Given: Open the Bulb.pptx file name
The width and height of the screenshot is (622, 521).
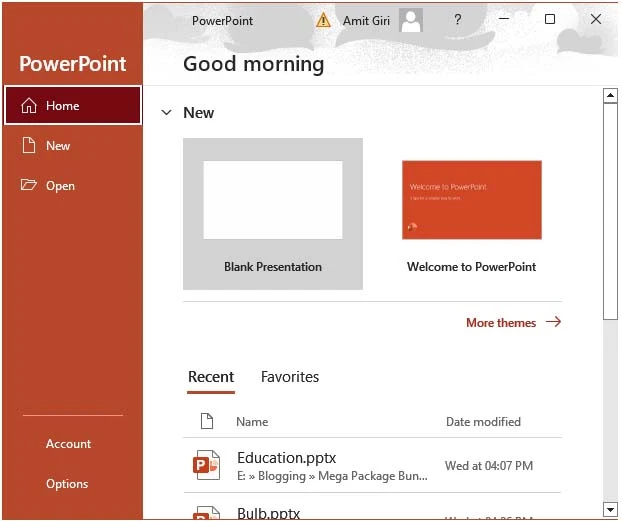Looking at the screenshot, I should 269,513.
